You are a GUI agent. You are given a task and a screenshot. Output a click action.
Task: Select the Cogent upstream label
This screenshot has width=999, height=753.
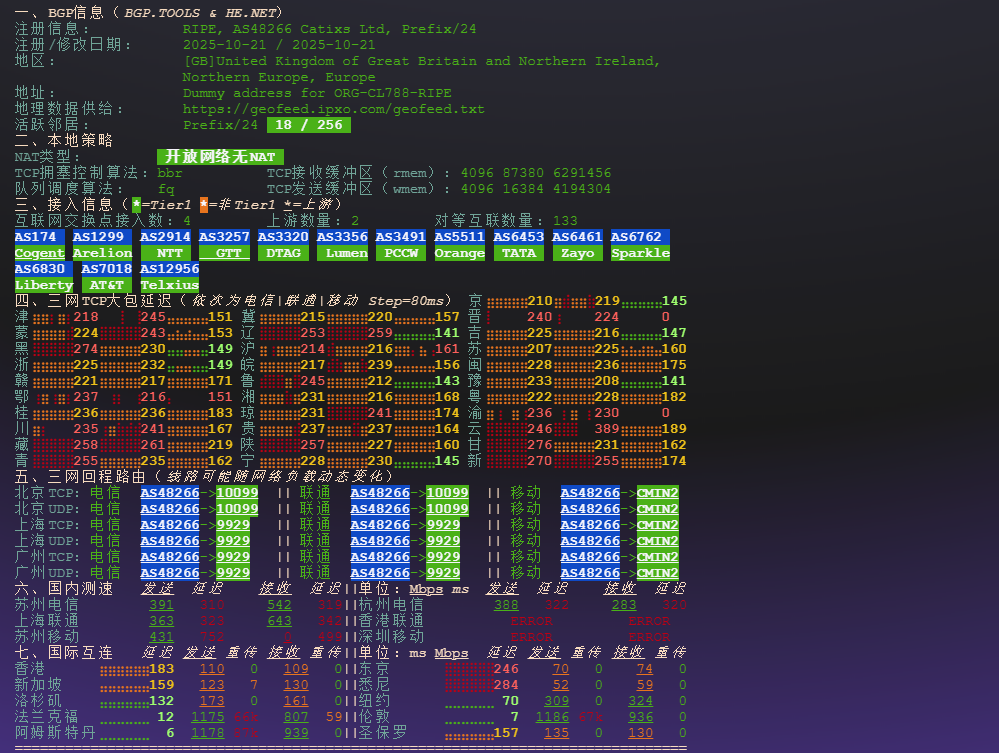(39, 253)
